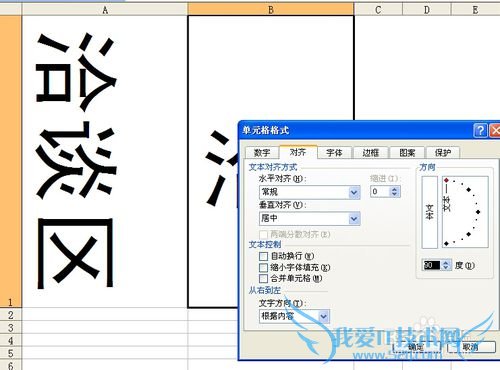Enable the 缩小字体填充 checkbox
Viewport: 500px width, 370px height.
point(263,267)
